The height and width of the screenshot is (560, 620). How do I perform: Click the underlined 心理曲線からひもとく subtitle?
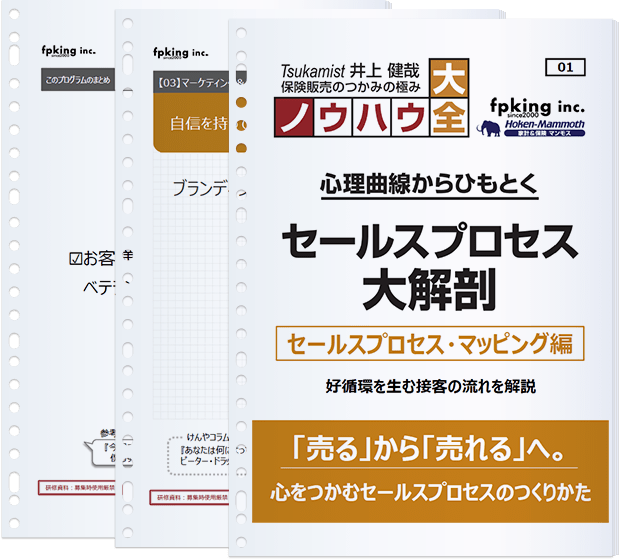(x=430, y=185)
